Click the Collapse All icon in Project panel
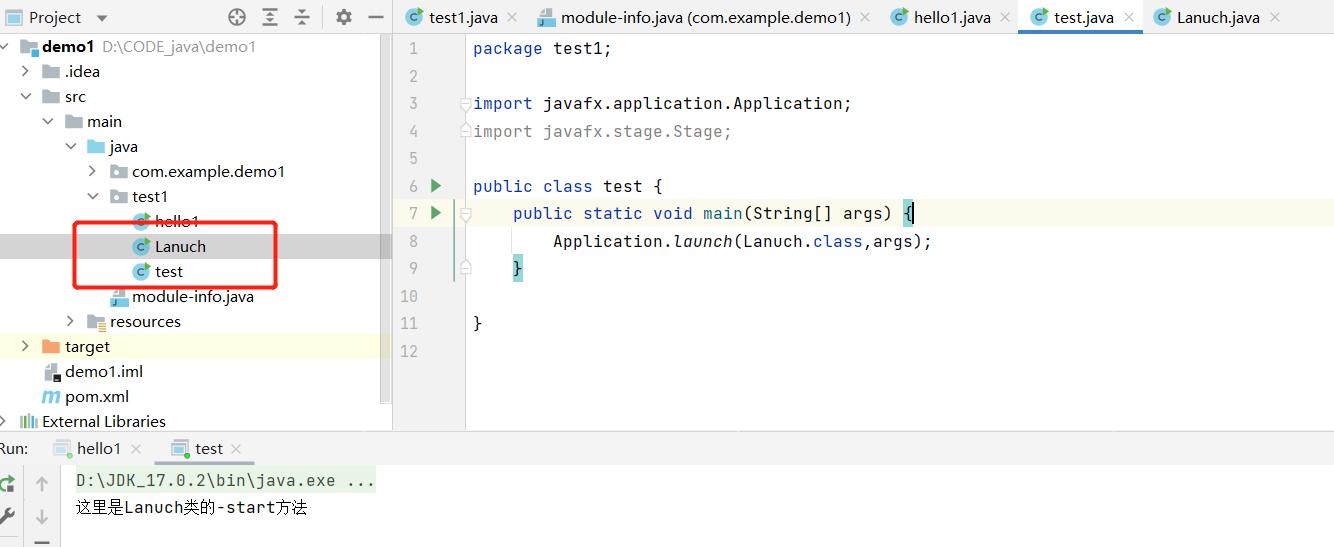This screenshot has height=547, width=1334. pos(302,17)
